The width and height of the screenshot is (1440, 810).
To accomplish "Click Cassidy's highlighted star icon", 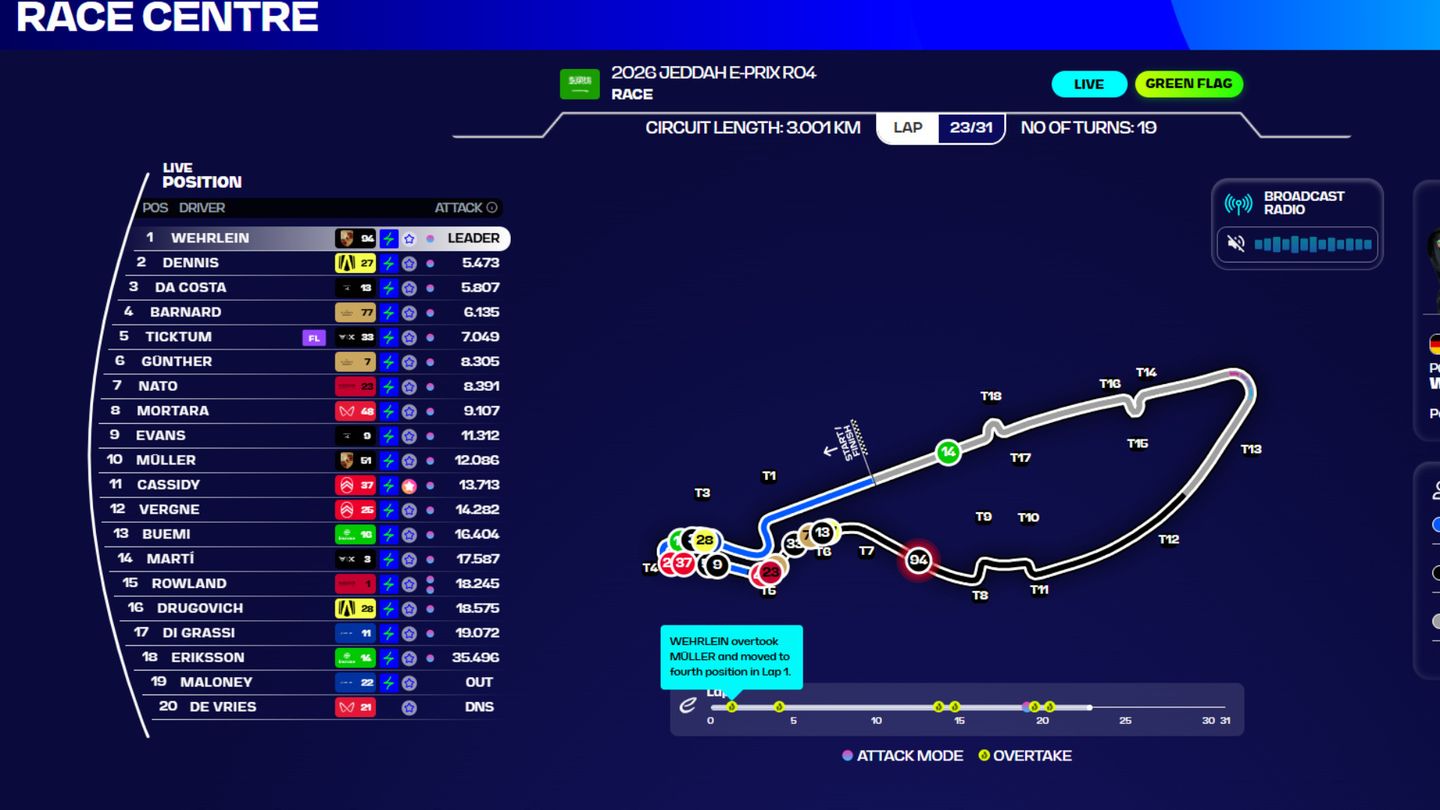I will click(x=409, y=485).
